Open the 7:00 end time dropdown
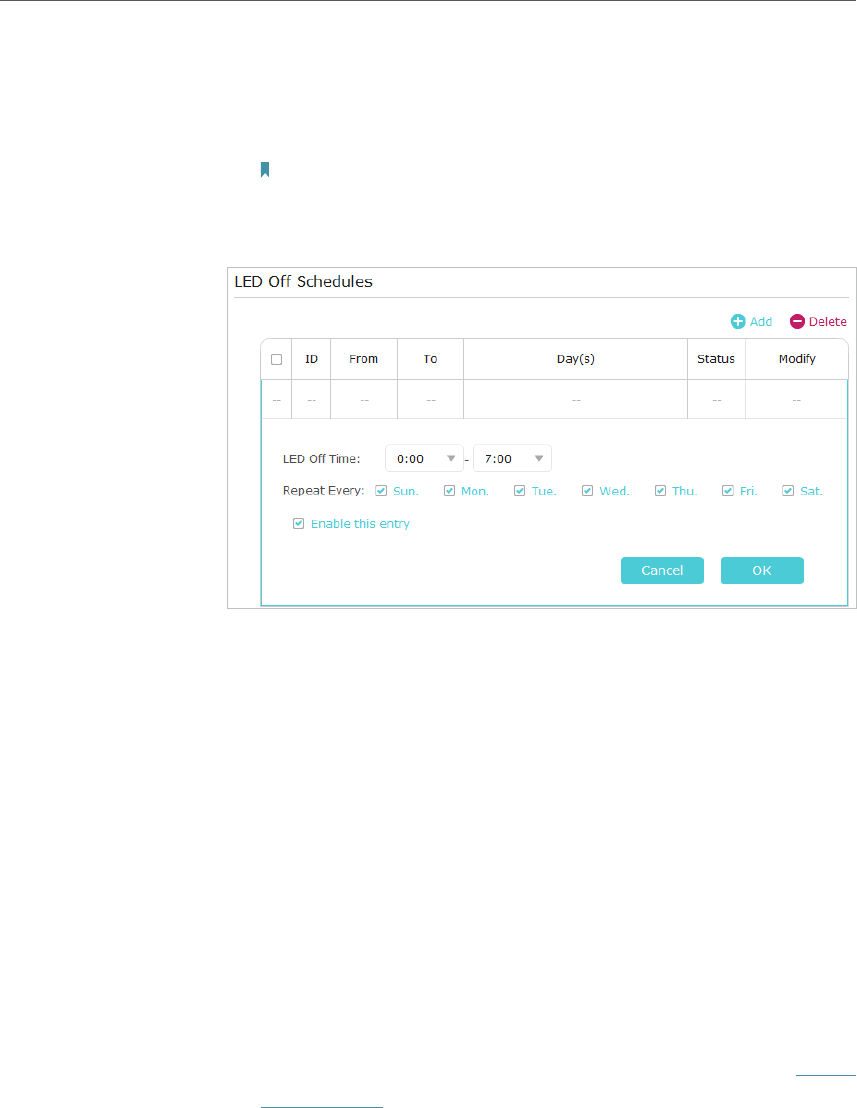 [512, 459]
